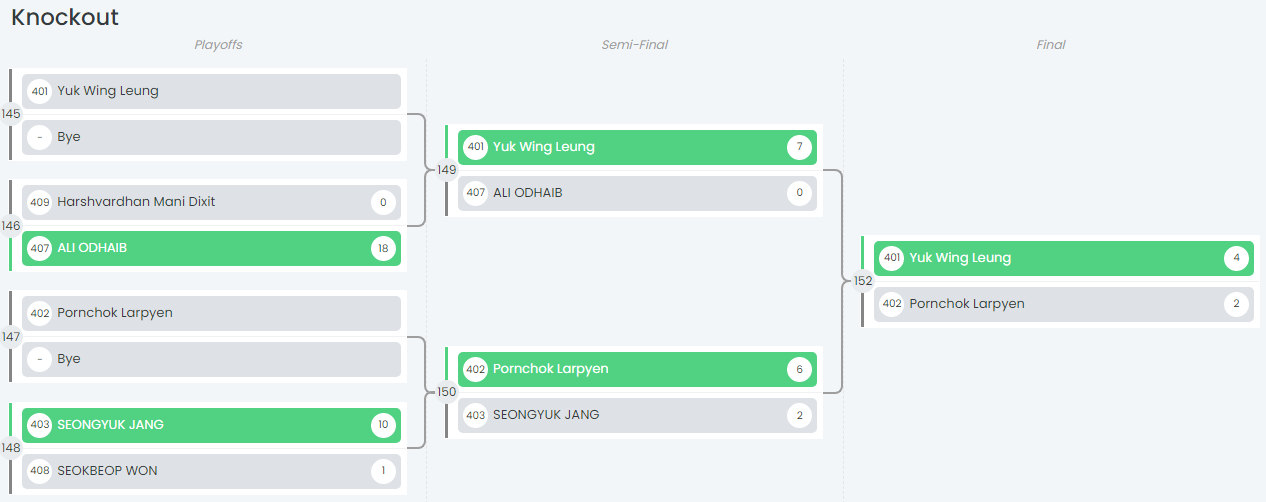Click the 409 seed badge
The height and width of the screenshot is (502, 1266).
(40, 203)
